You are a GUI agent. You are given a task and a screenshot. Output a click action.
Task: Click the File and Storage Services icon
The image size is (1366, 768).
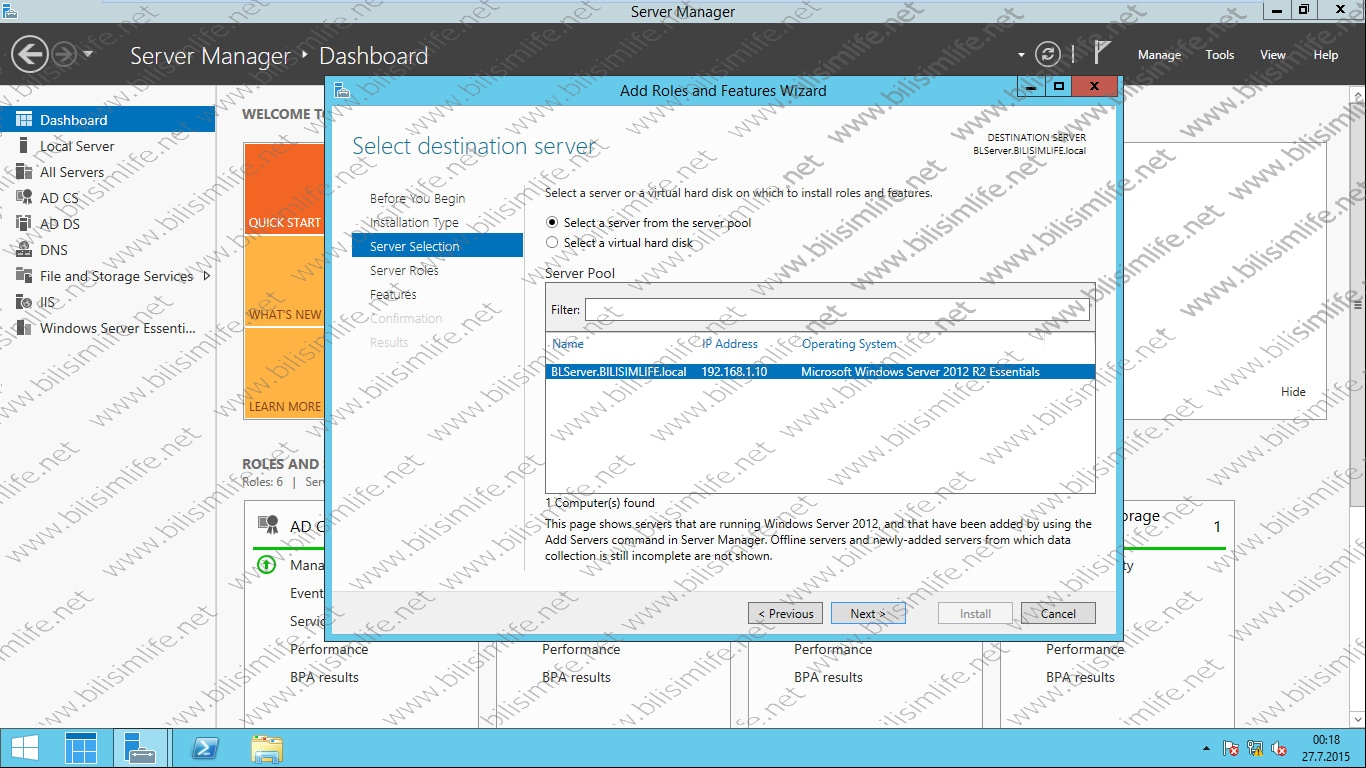pos(24,276)
